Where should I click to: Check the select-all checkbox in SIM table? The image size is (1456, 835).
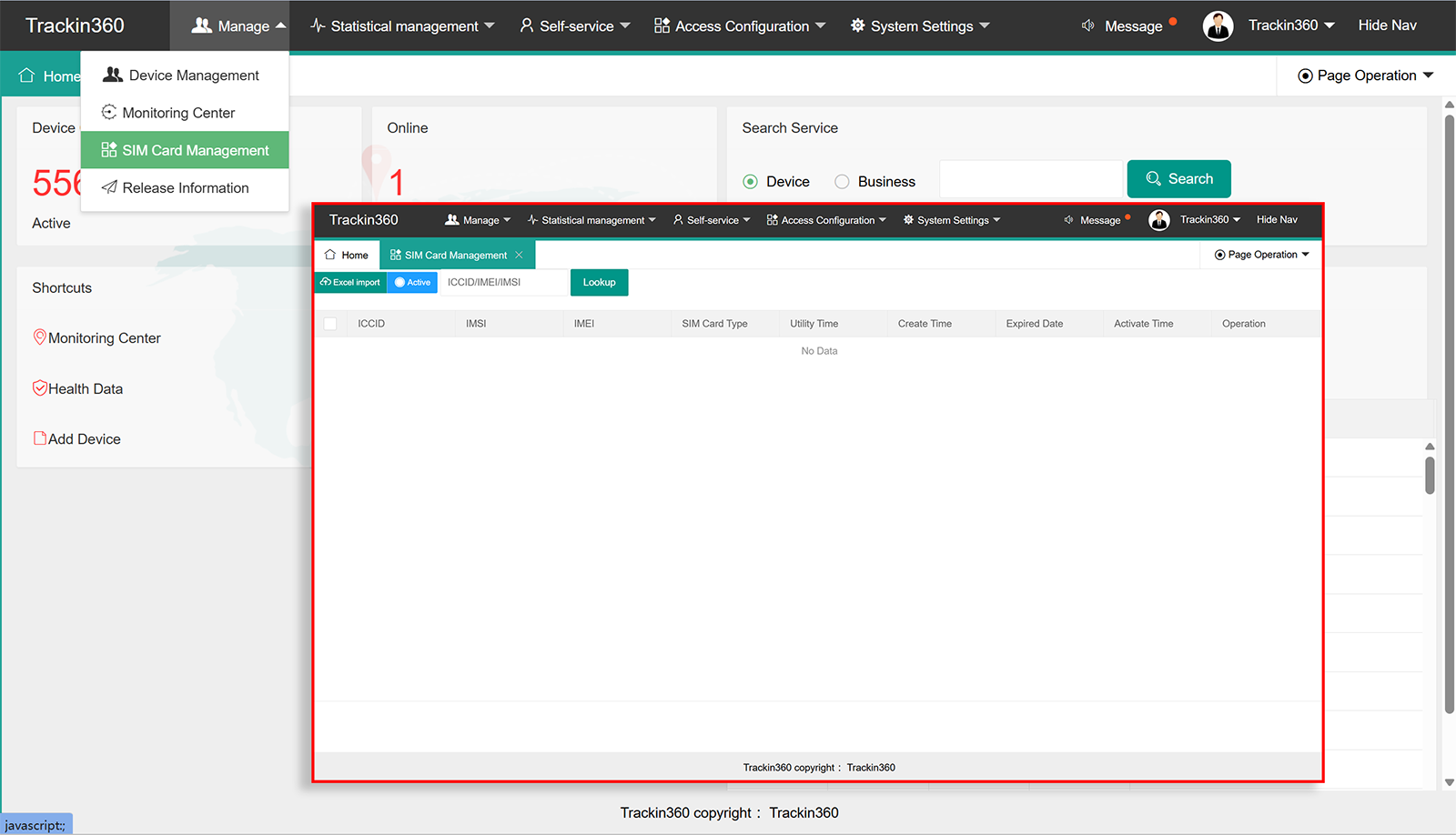[330, 324]
